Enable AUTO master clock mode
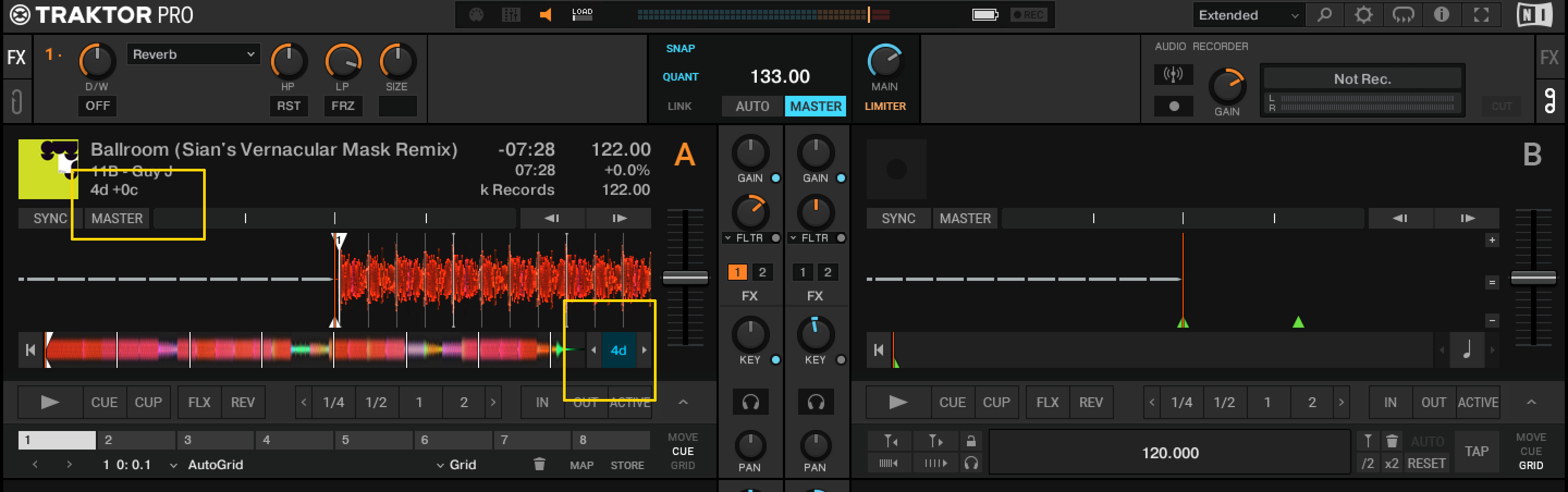Image resolution: width=1568 pixels, height=492 pixels. click(x=752, y=107)
